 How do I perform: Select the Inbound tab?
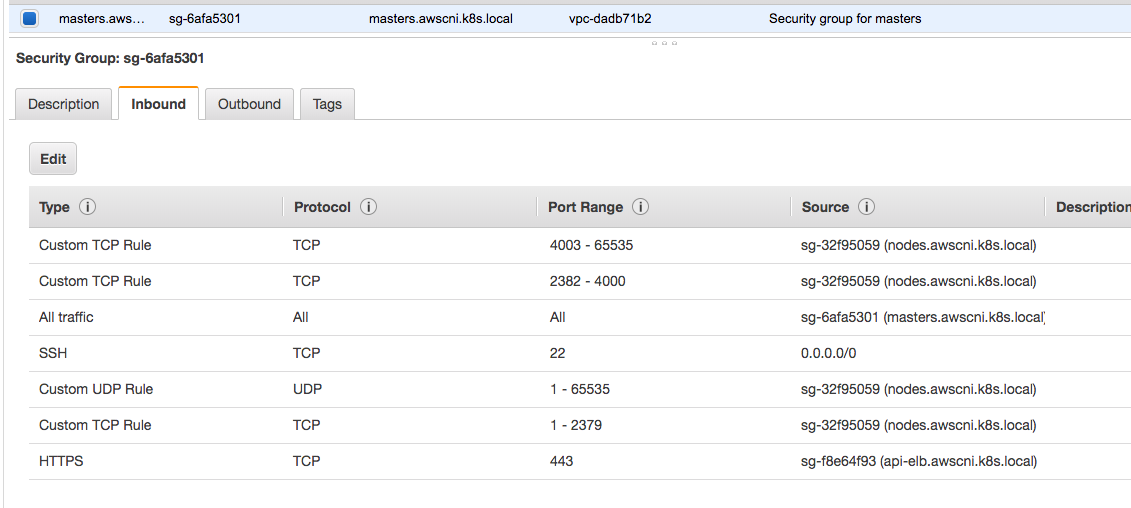pos(158,104)
